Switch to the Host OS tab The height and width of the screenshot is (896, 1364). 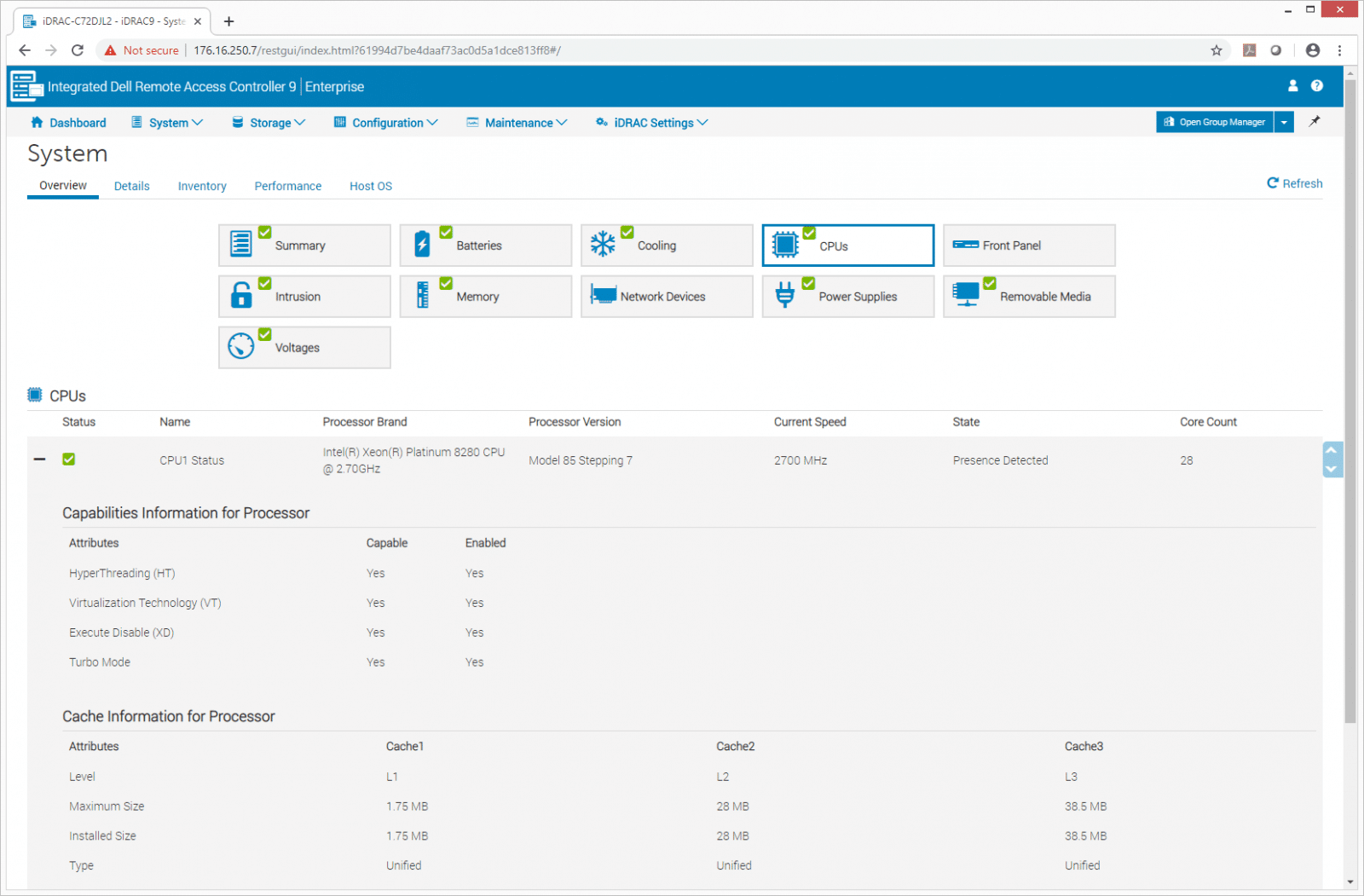point(371,186)
